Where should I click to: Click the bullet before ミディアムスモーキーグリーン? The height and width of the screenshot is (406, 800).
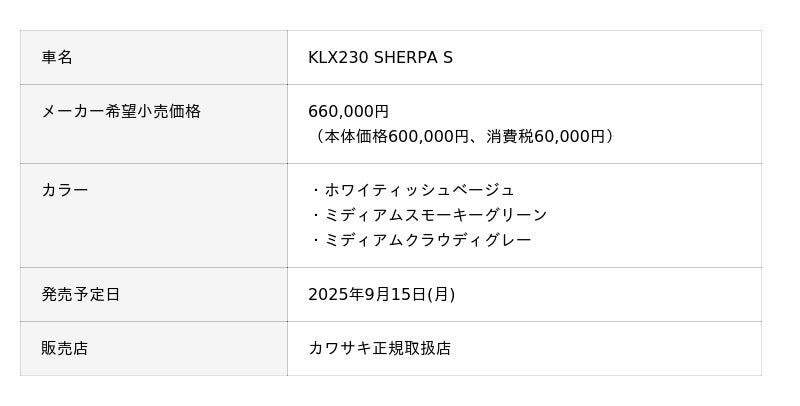pyautogui.click(x=315, y=215)
